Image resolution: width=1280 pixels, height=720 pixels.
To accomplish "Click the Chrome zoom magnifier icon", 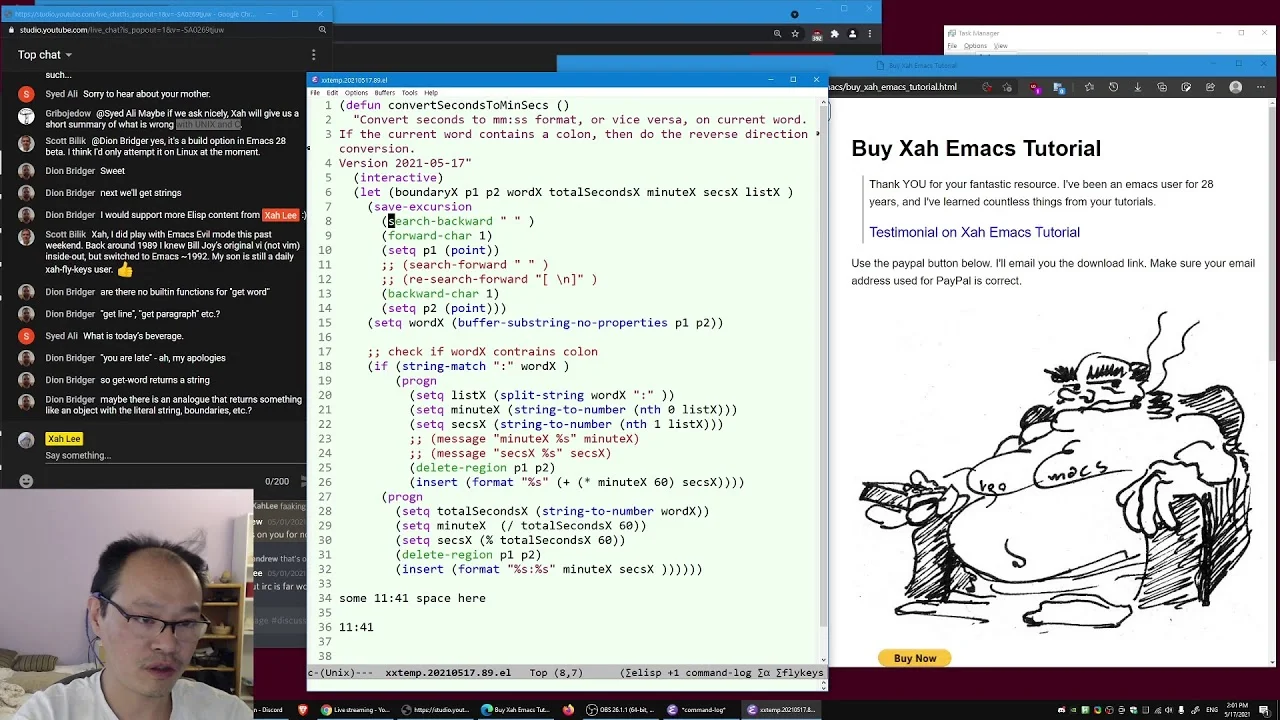I will coord(777,34).
